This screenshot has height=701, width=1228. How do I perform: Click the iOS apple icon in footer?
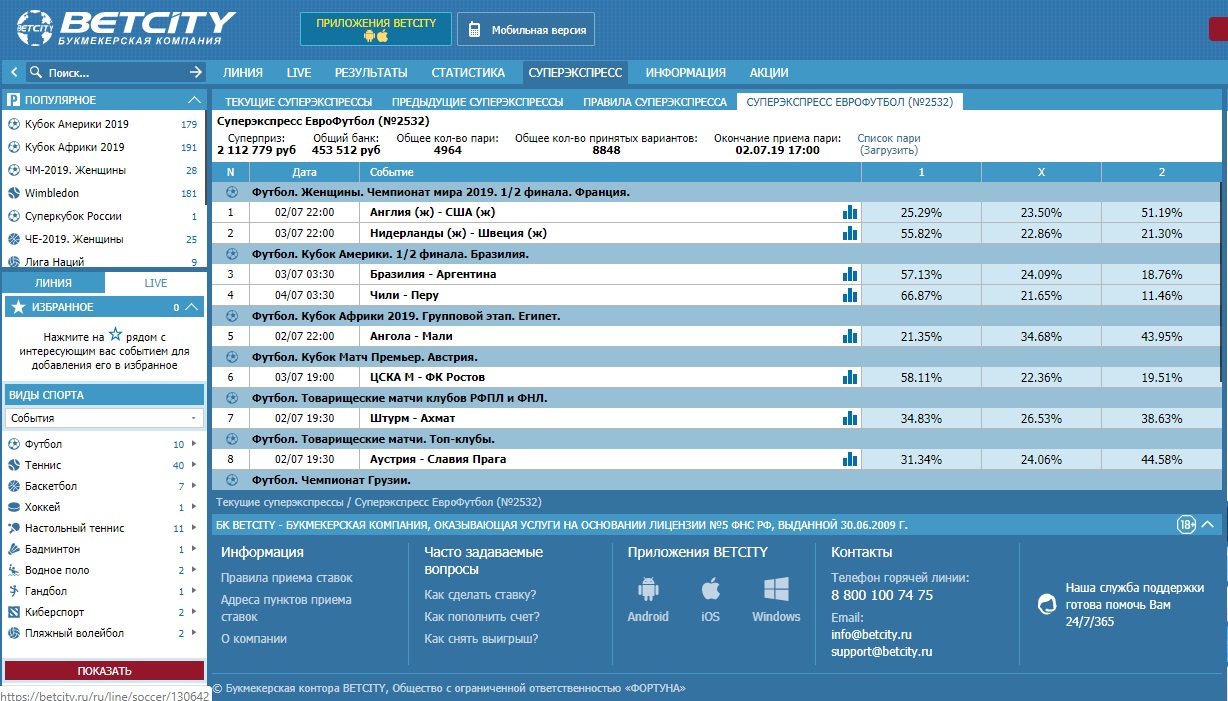point(710,589)
